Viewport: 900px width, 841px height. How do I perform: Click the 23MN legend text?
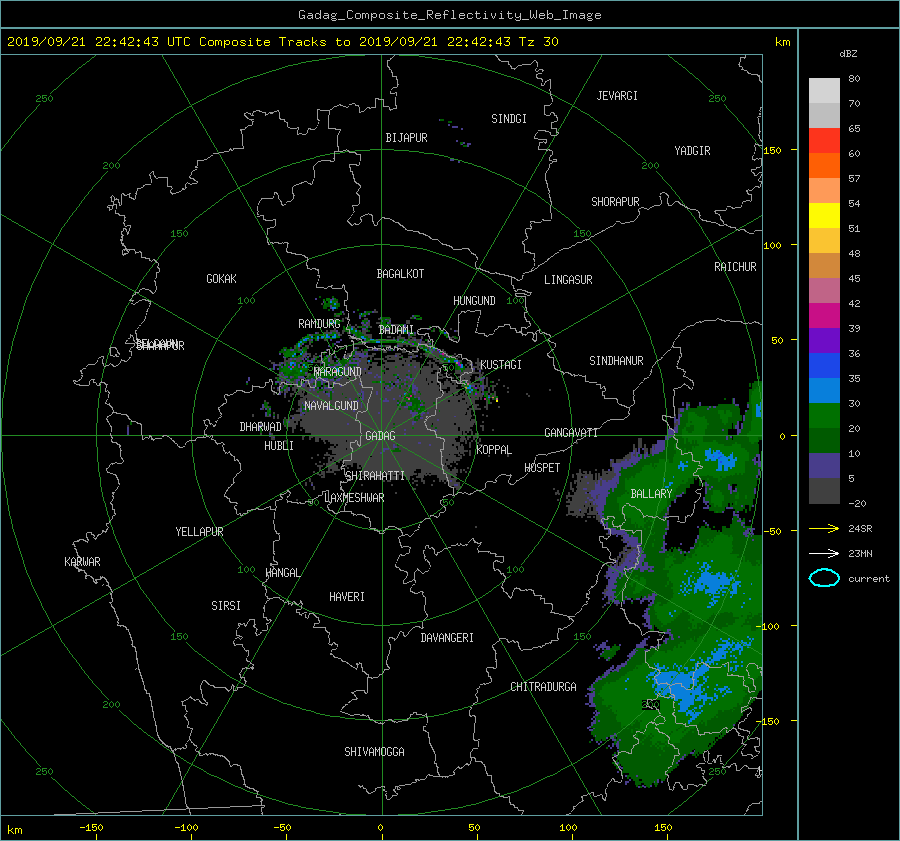pyautogui.click(x=860, y=554)
